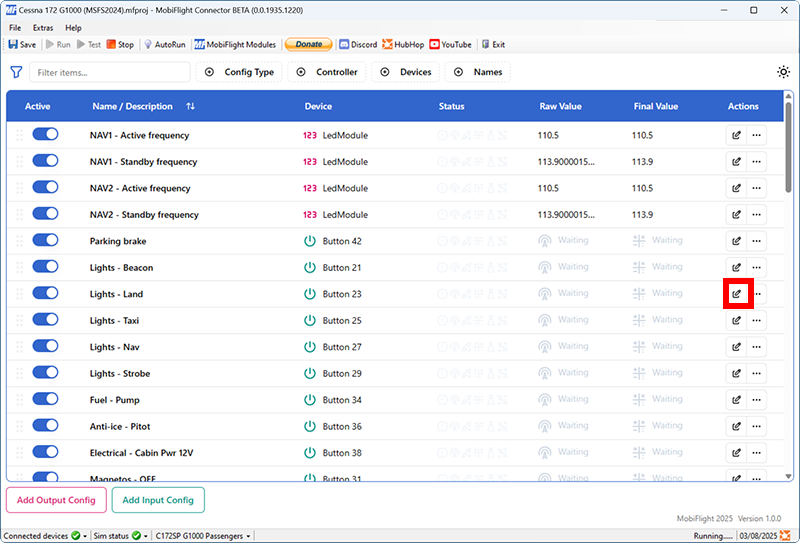Open more actions for Lights - Nav
Viewport: 800px width, 543px height.
click(x=757, y=347)
